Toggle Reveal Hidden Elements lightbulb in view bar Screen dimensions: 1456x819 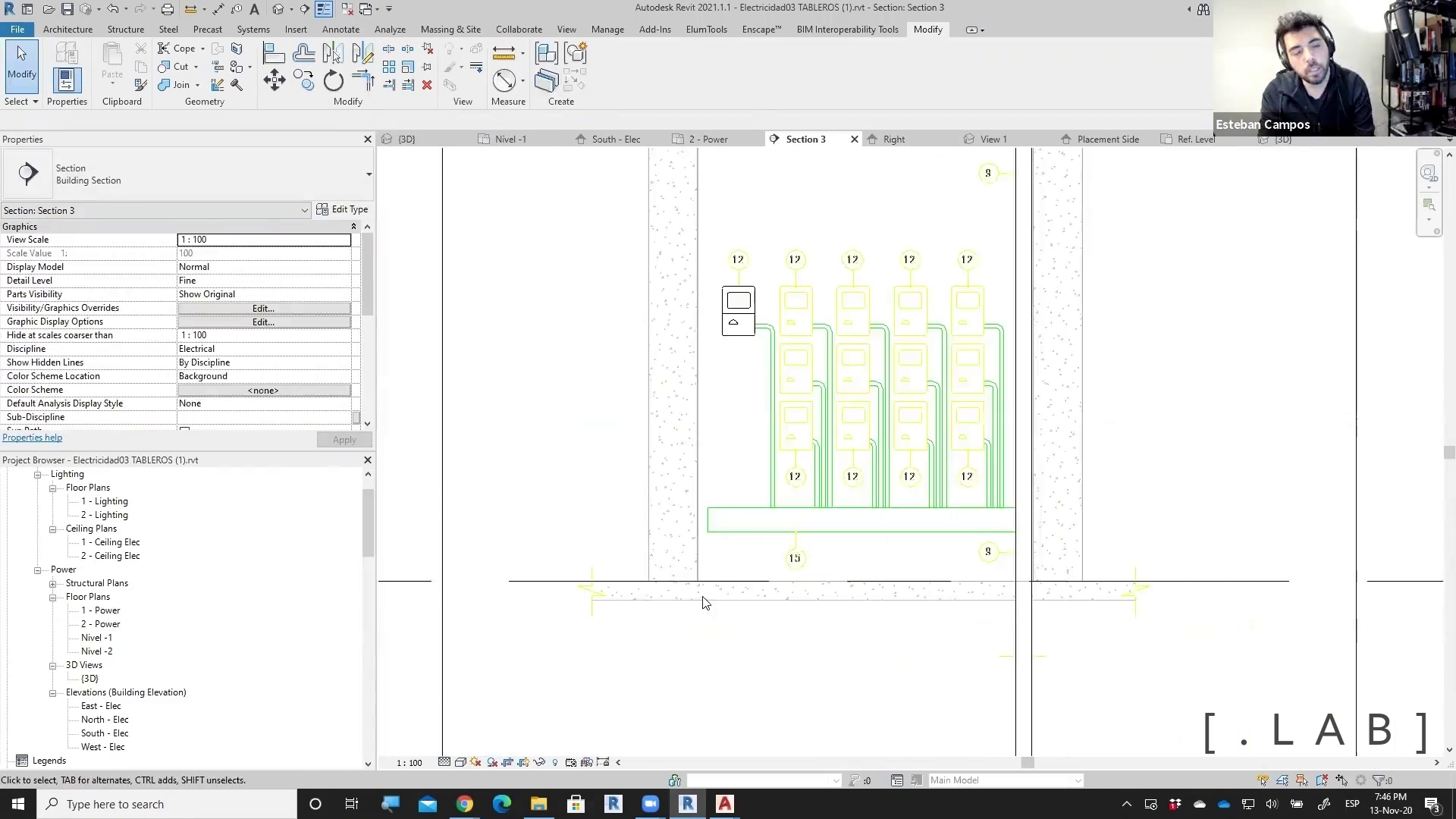[555, 762]
